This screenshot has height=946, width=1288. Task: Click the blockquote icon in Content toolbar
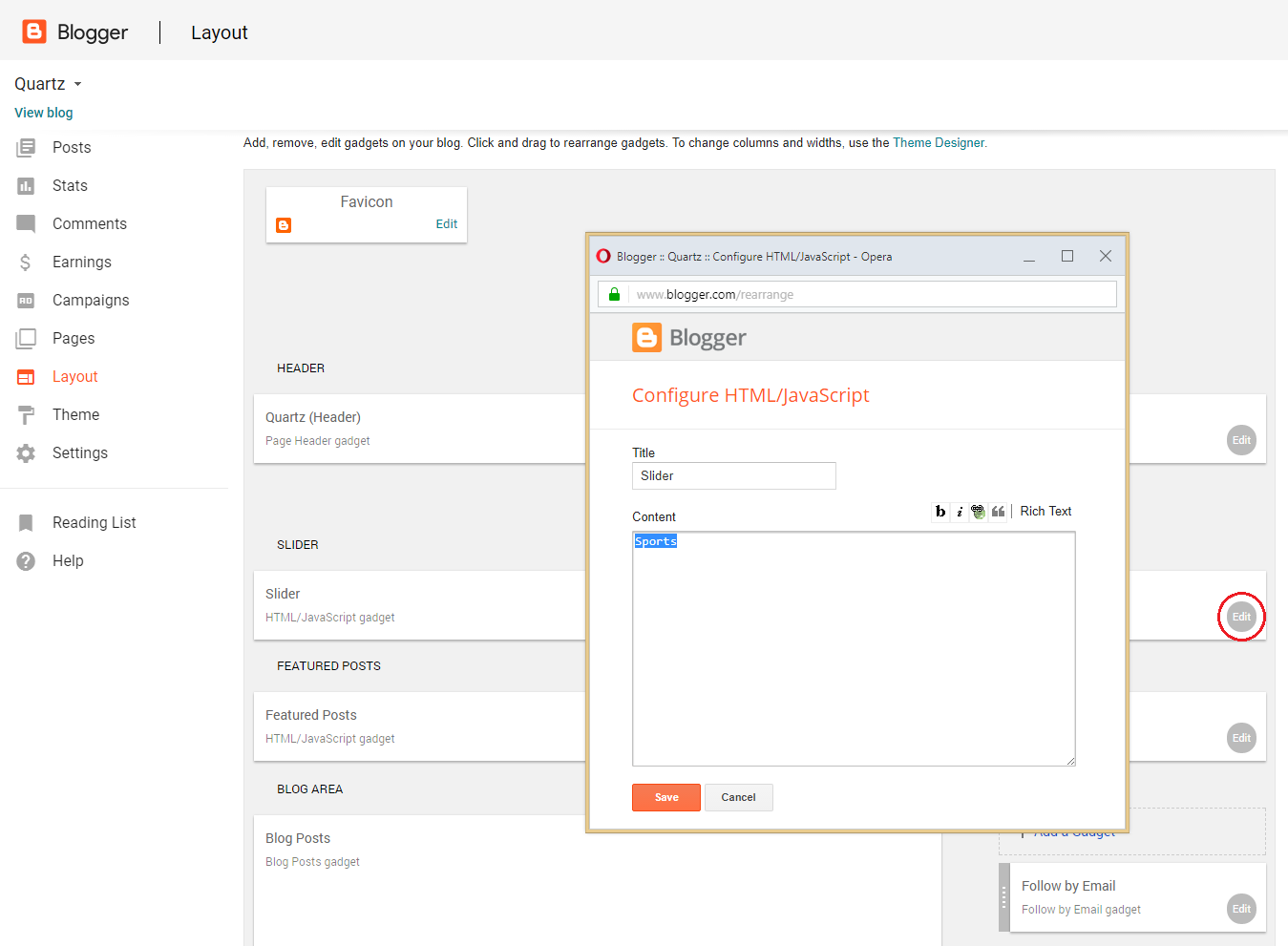(x=998, y=512)
